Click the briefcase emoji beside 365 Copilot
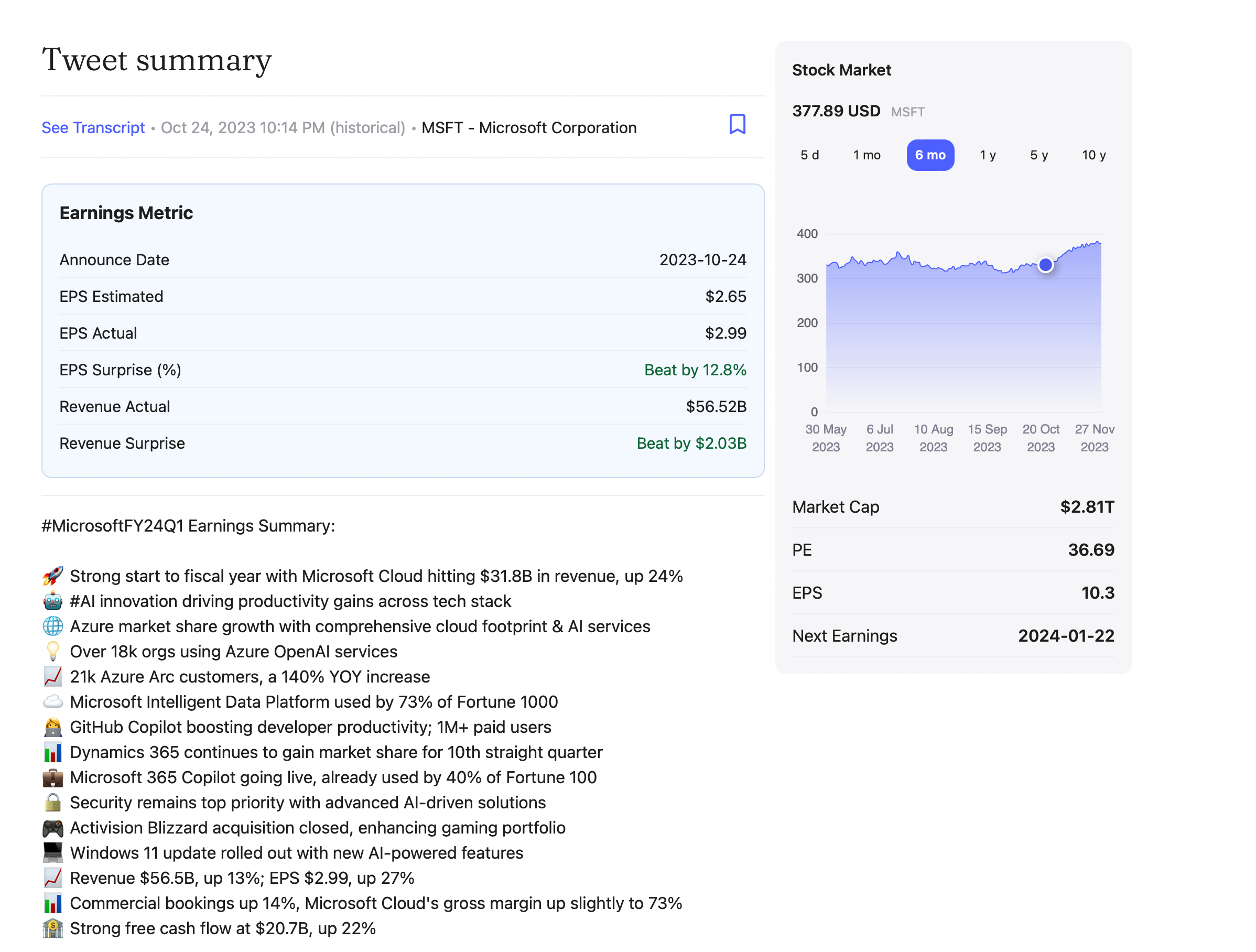This screenshot has width=1256, height=952. tap(53, 777)
